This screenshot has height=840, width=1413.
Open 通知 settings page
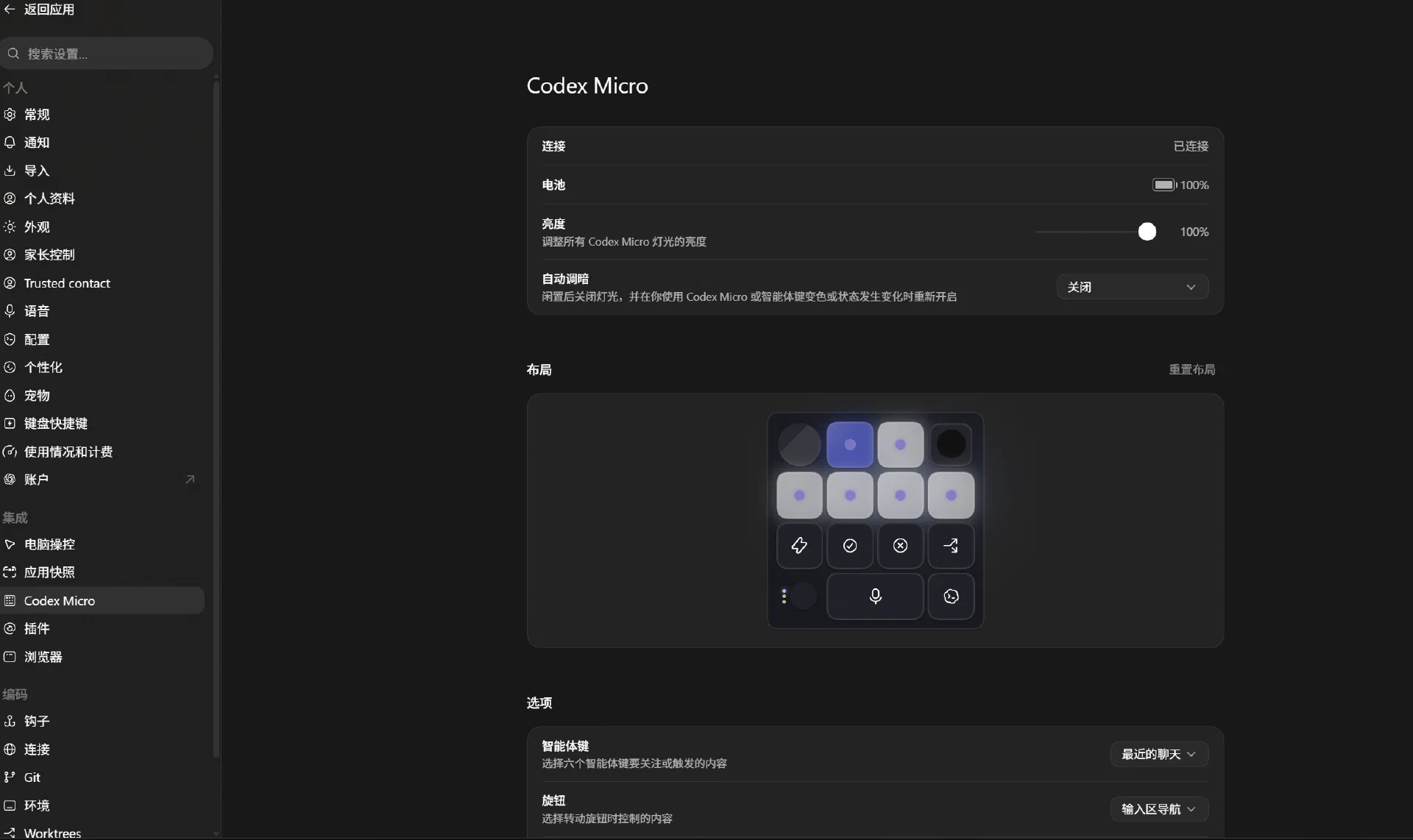102,143
